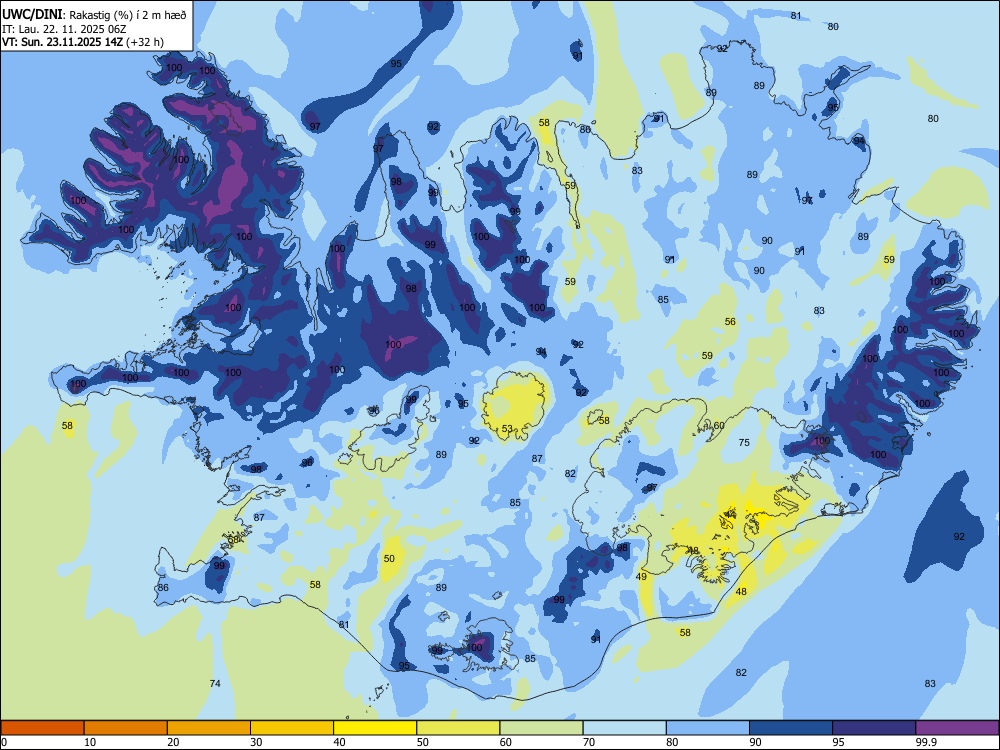
Task: Click the light orange 20–30 legend swatch
Action: pos(209,728)
